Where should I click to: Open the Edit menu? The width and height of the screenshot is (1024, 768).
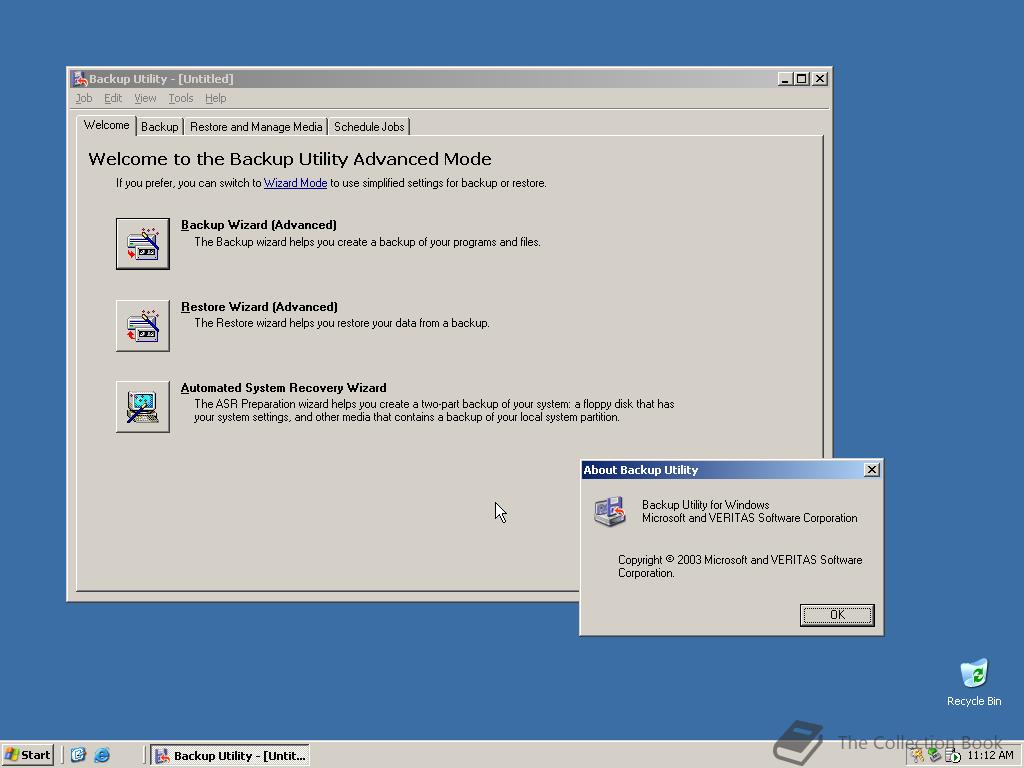pos(113,98)
